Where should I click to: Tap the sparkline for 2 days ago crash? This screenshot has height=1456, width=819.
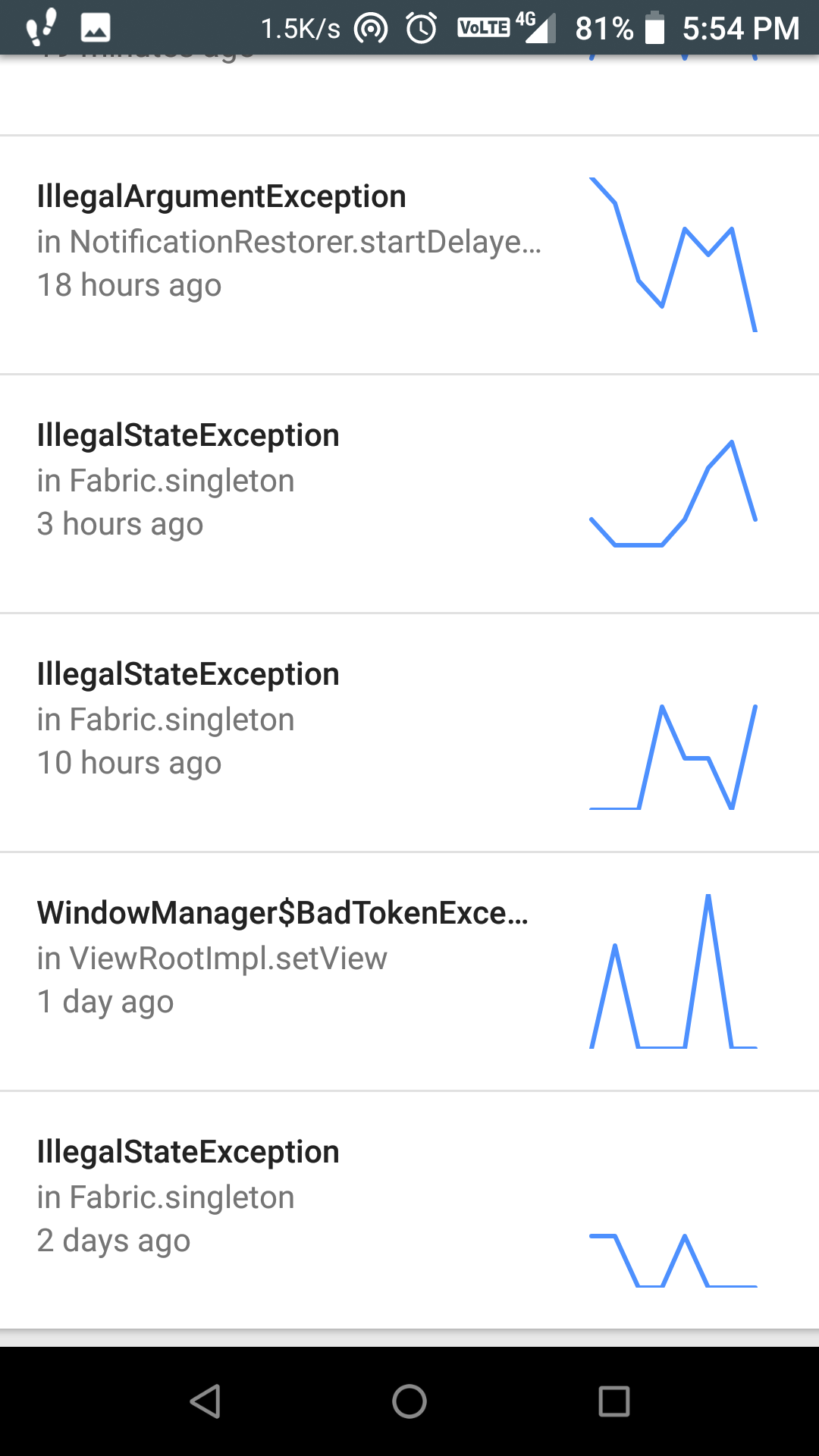tap(673, 1260)
